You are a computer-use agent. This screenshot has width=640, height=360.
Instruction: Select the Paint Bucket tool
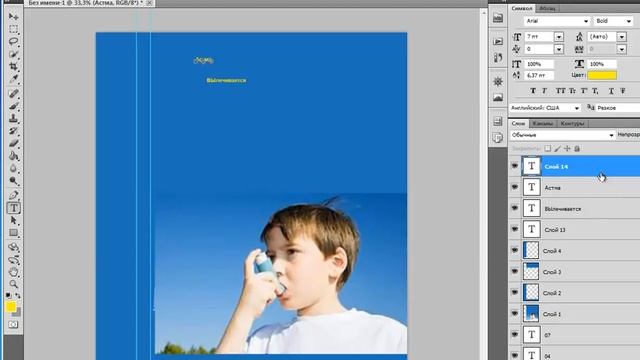point(13,156)
